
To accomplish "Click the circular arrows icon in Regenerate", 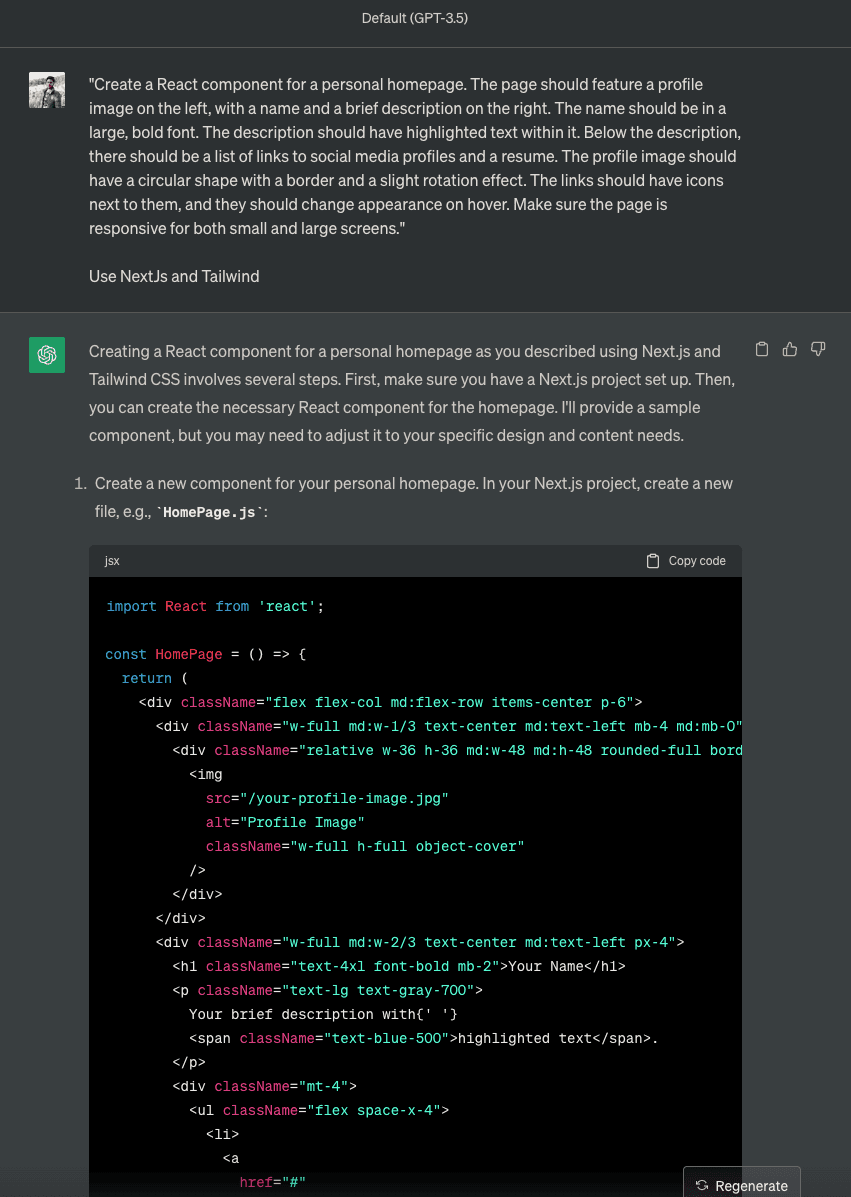I will 702,1185.
